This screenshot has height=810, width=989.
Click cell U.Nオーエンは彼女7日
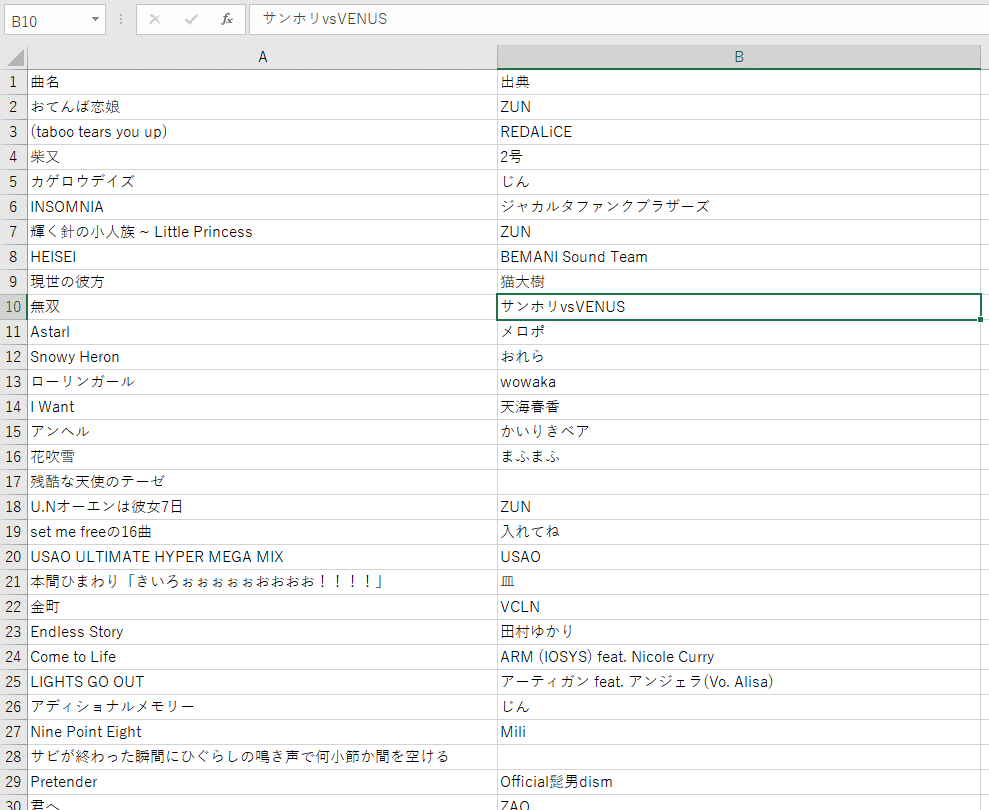click(262, 507)
